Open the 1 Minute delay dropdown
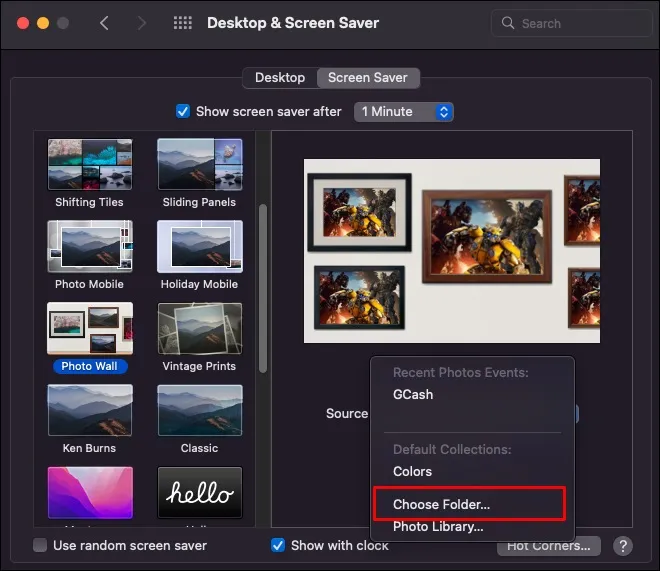This screenshot has height=571, width=660. point(403,112)
